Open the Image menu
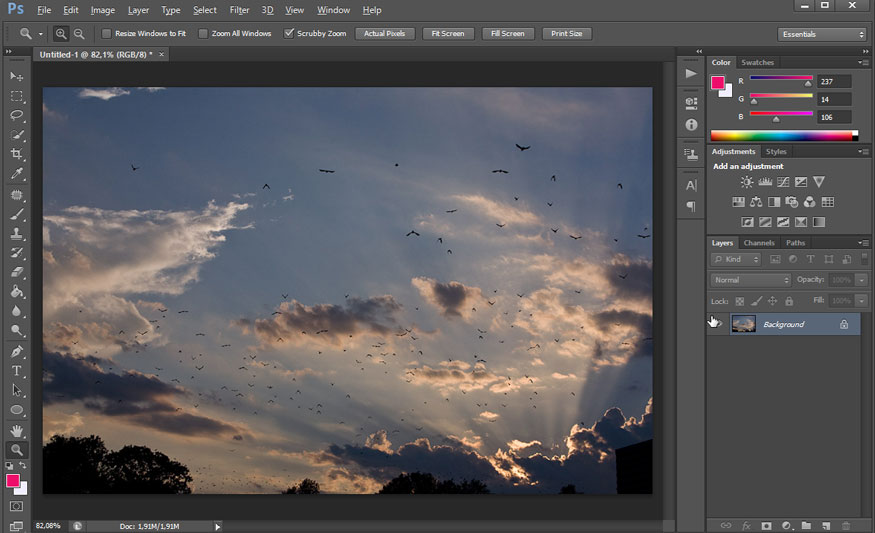The width and height of the screenshot is (875, 533). click(103, 10)
